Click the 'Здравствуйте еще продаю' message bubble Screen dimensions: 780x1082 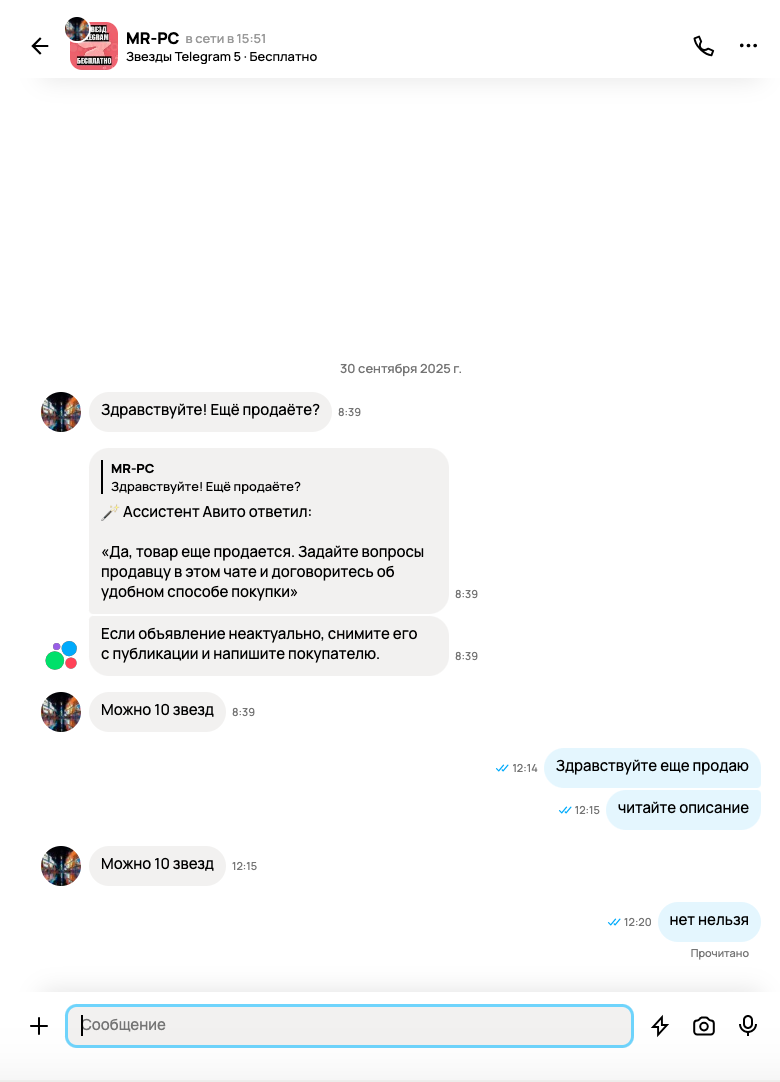(x=652, y=767)
